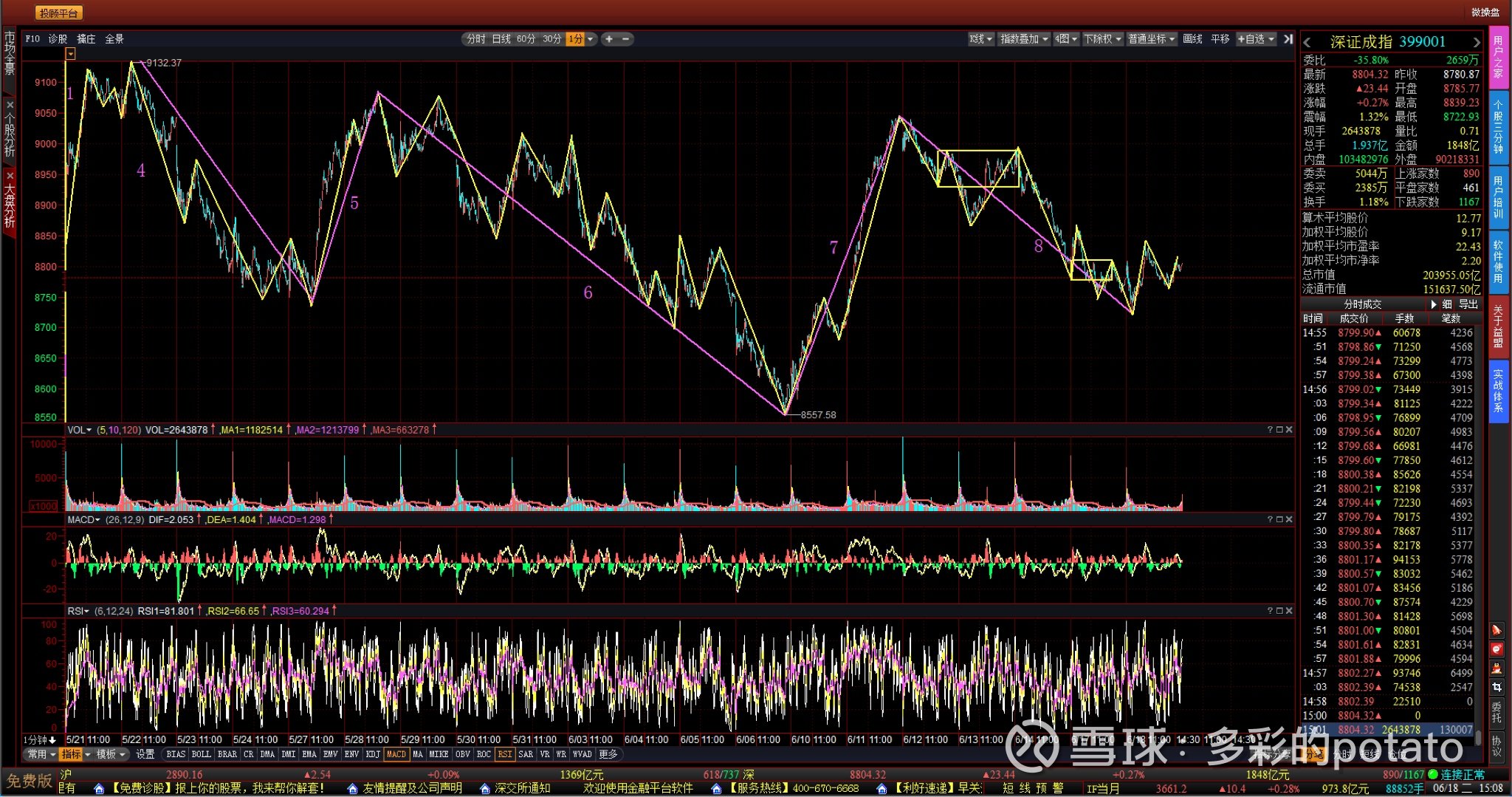Toggle the BOLL indicator button
Screen dimensions: 1512x797
point(201,754)
